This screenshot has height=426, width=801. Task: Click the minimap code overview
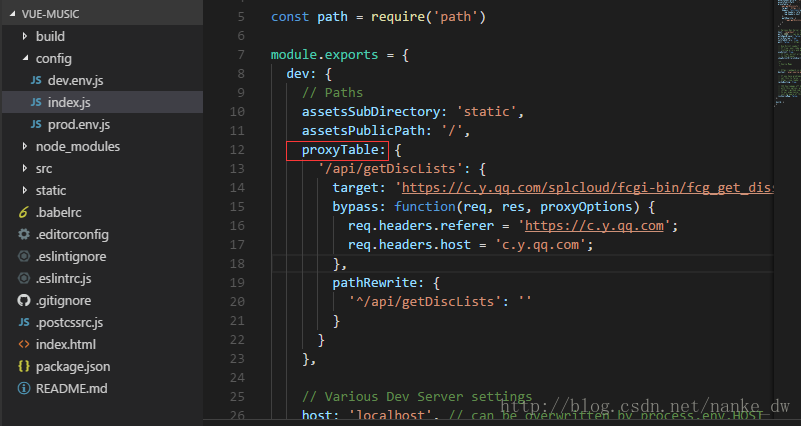786,60
